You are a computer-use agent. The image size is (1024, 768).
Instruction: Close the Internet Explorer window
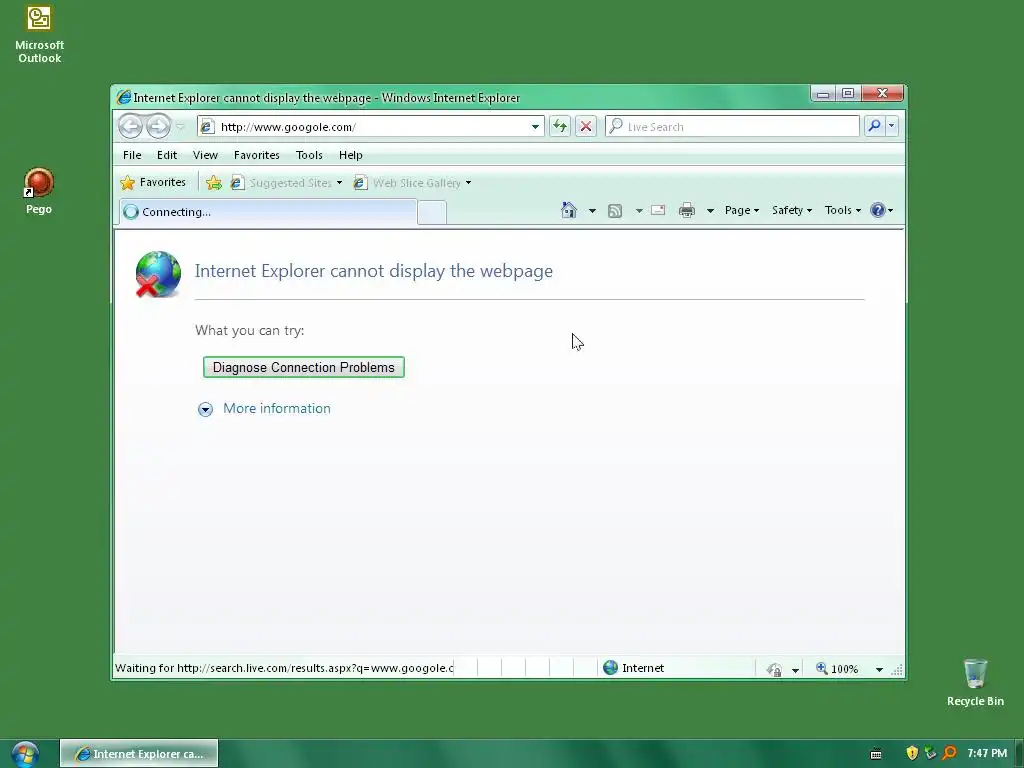tap(882, 93)
